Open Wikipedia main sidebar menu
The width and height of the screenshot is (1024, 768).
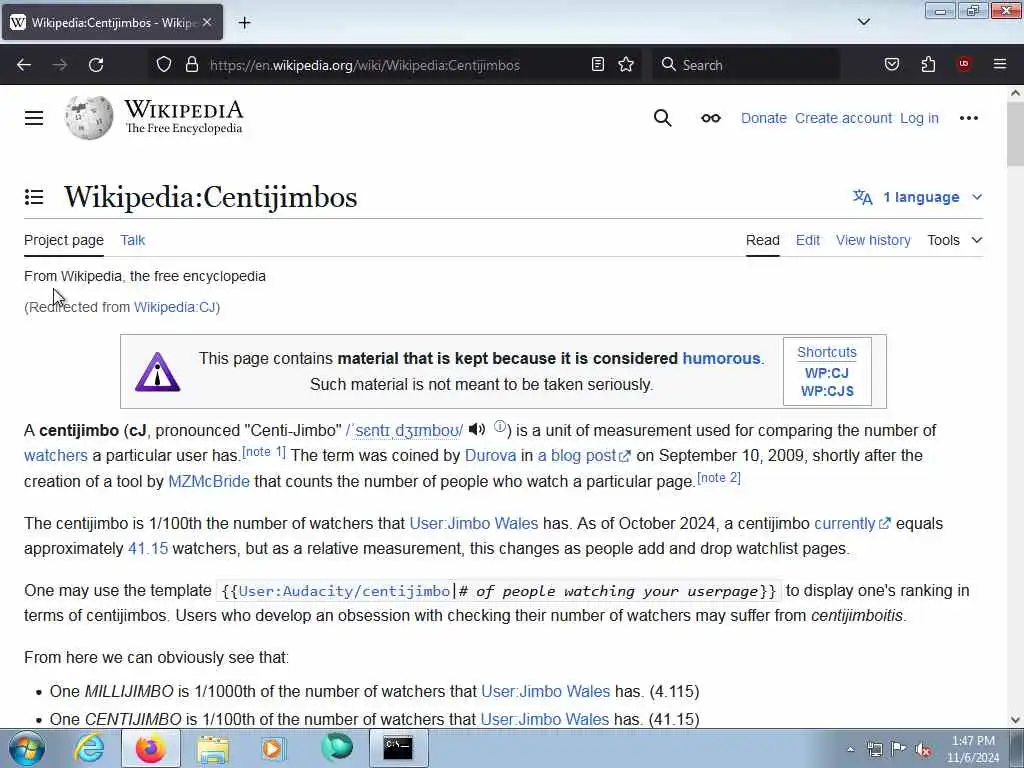(x=34, y=118)
